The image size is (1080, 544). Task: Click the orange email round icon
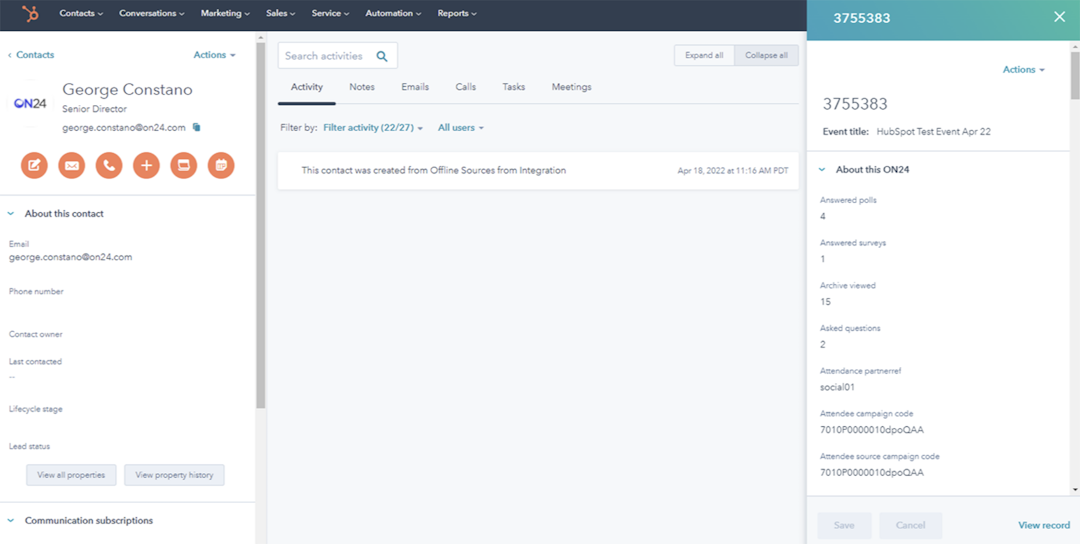[72, 165]
